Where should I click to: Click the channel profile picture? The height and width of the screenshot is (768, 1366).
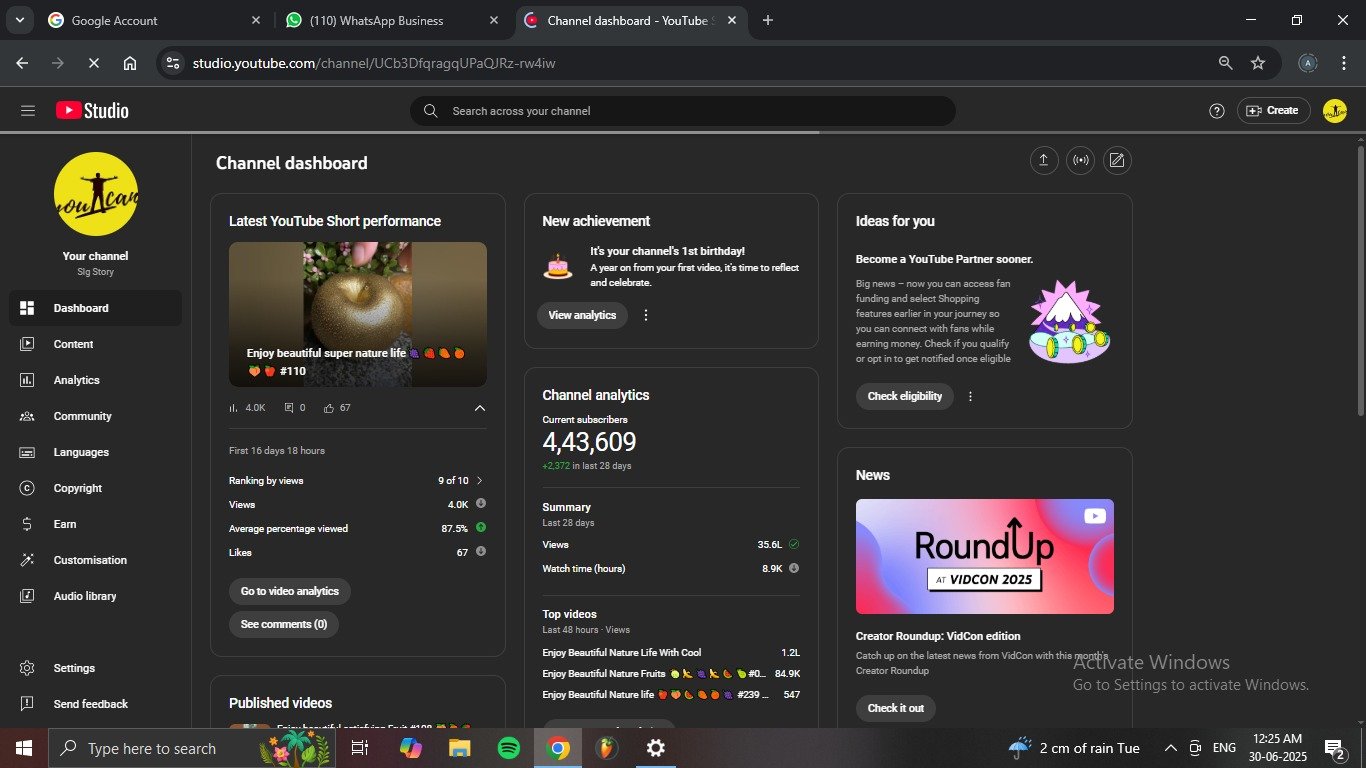point(96,194)
